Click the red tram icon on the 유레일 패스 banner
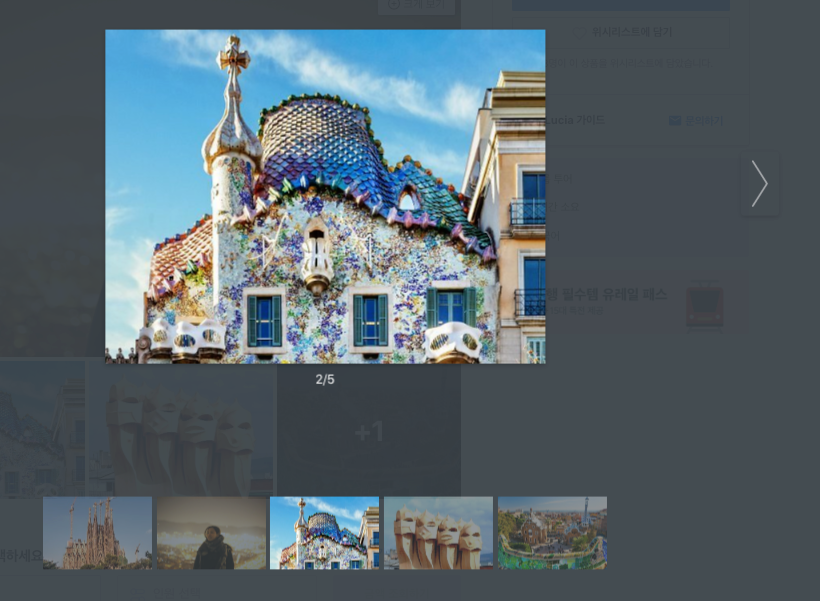 tap(705, 307)
